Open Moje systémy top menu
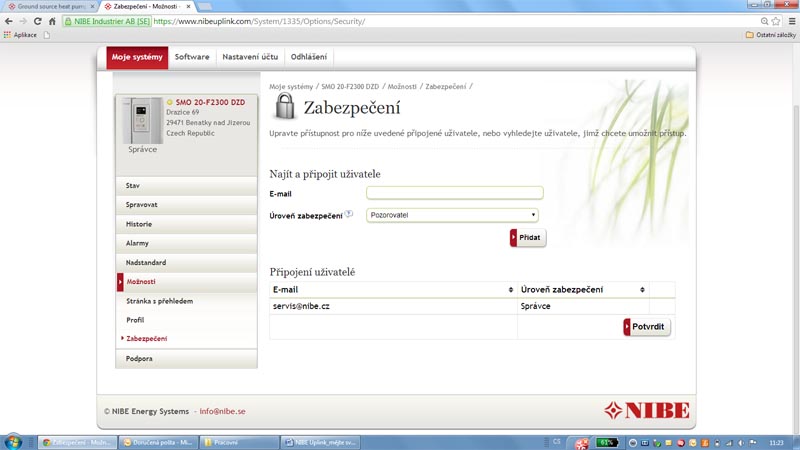Screen dimensions: 800x450 [137, 57]
